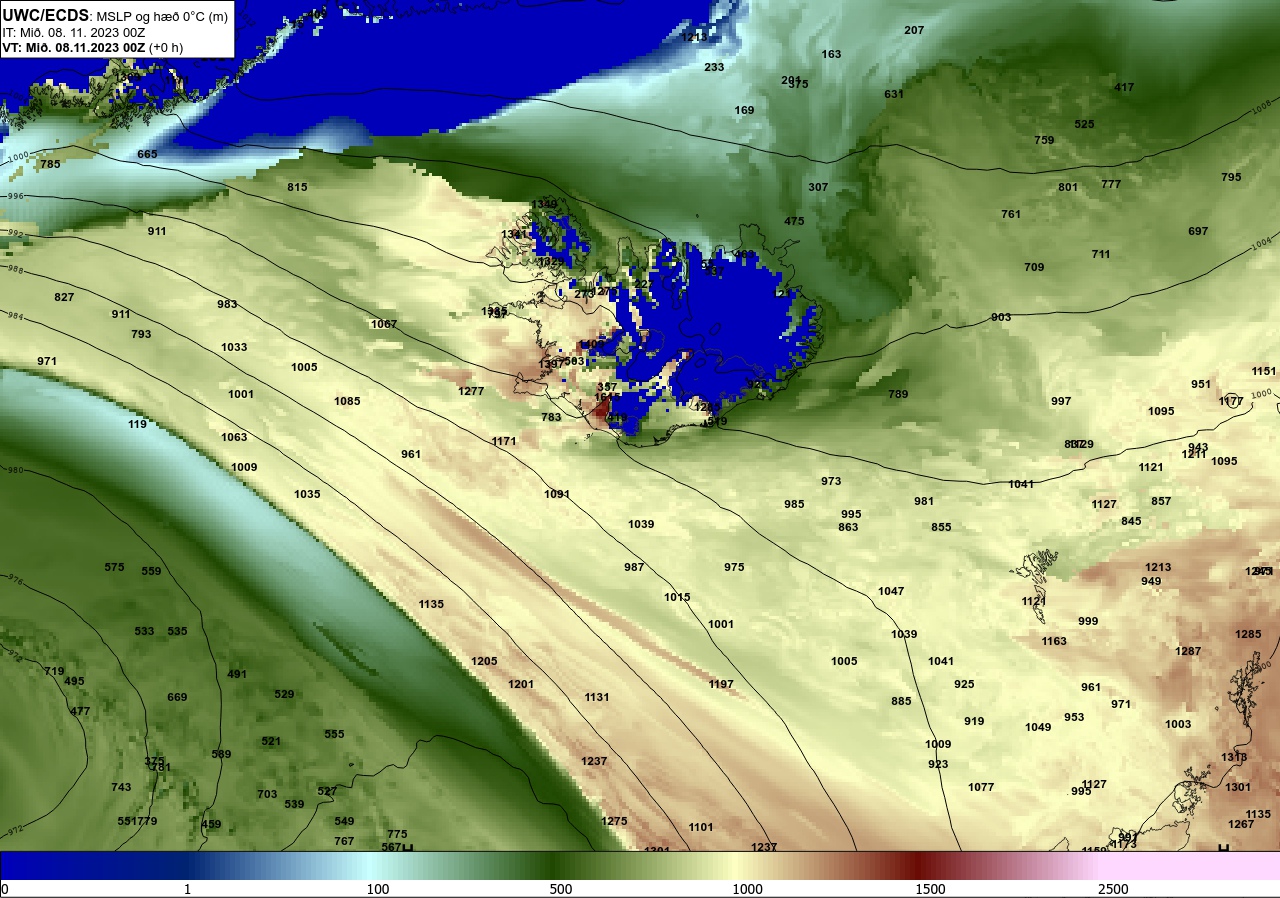The image size is (1280, 898).
Task: Click the map value 697
Action: [1198, 231]
